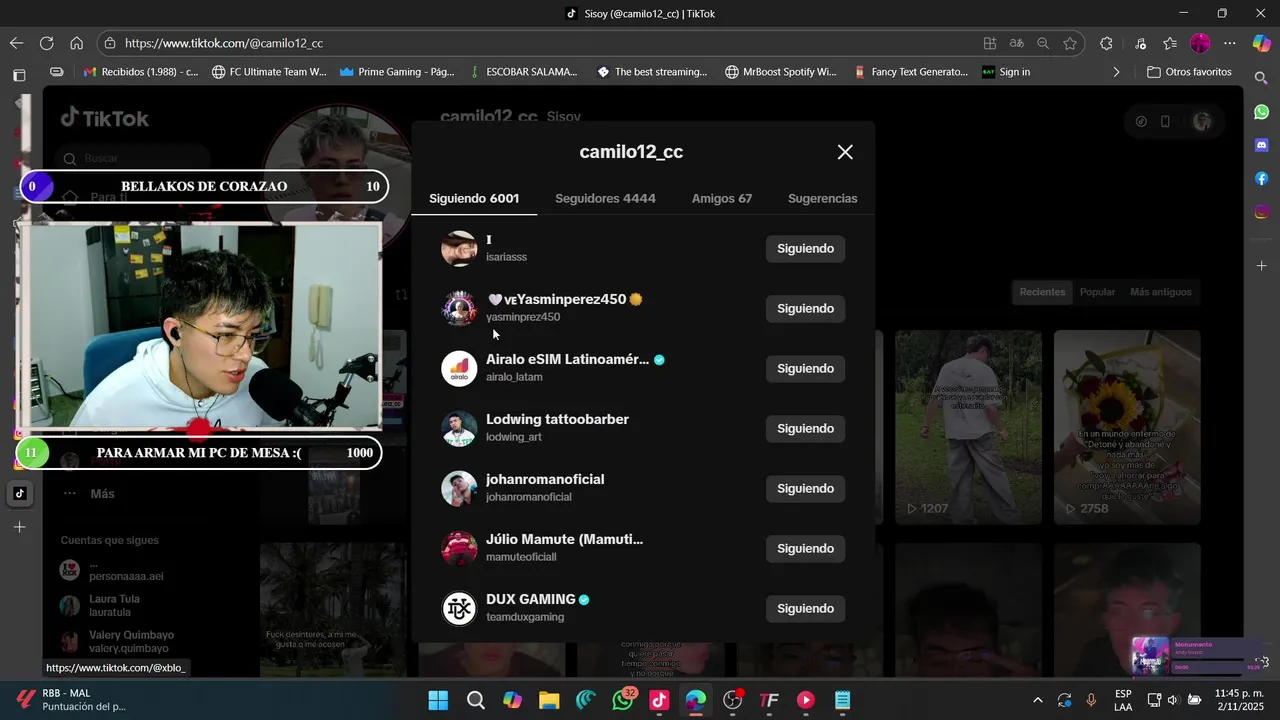
Task: Click Siguiendo button for Airalo eSIM
Action: point(805,369)
